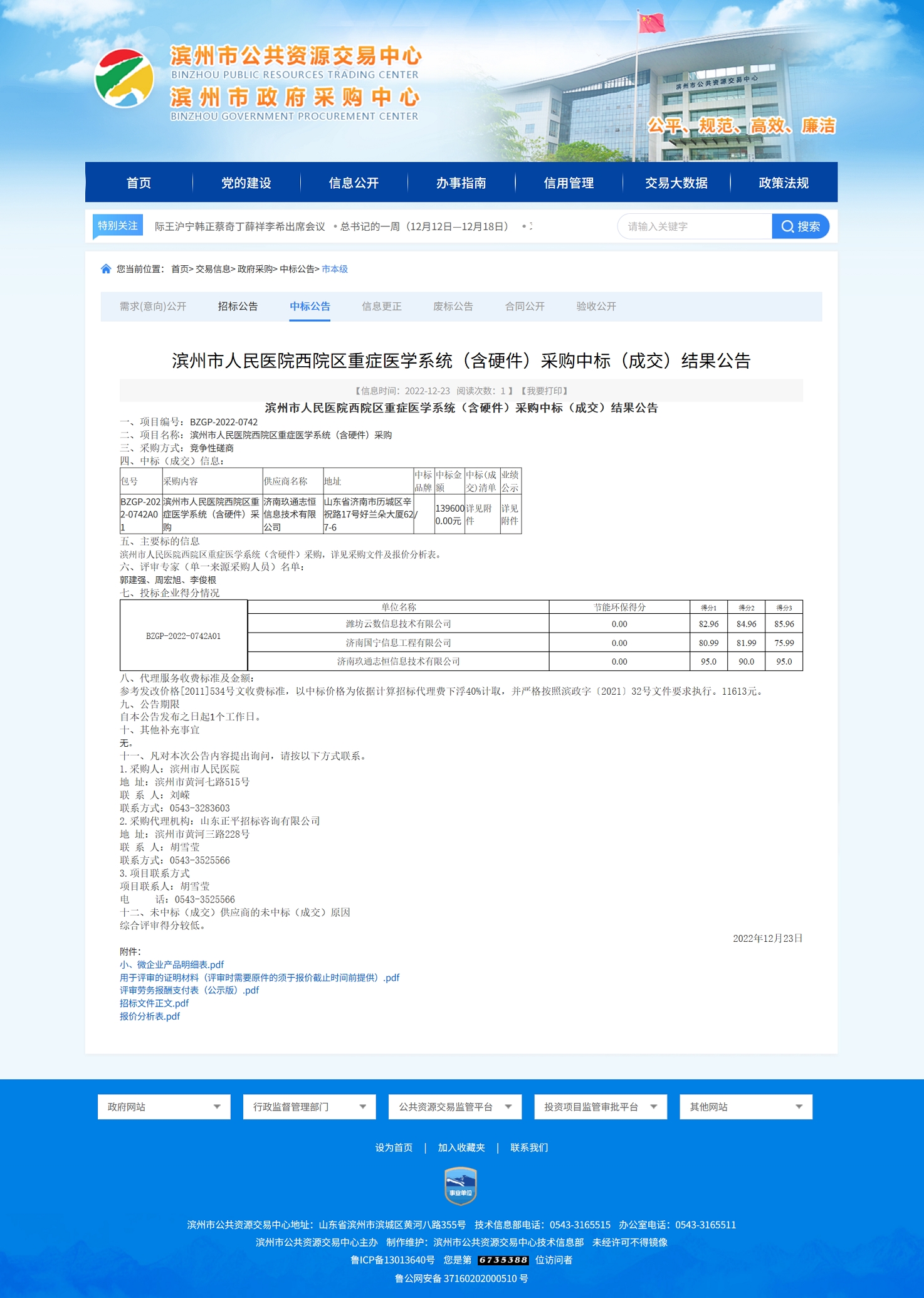Click the 联系我们 footer link

coord(528,1148)
